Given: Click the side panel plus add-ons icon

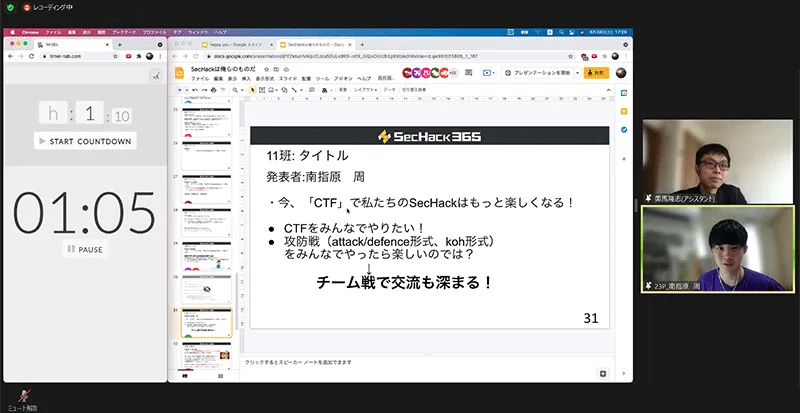Looking at the screenshot, I should (x=623, y=159).
